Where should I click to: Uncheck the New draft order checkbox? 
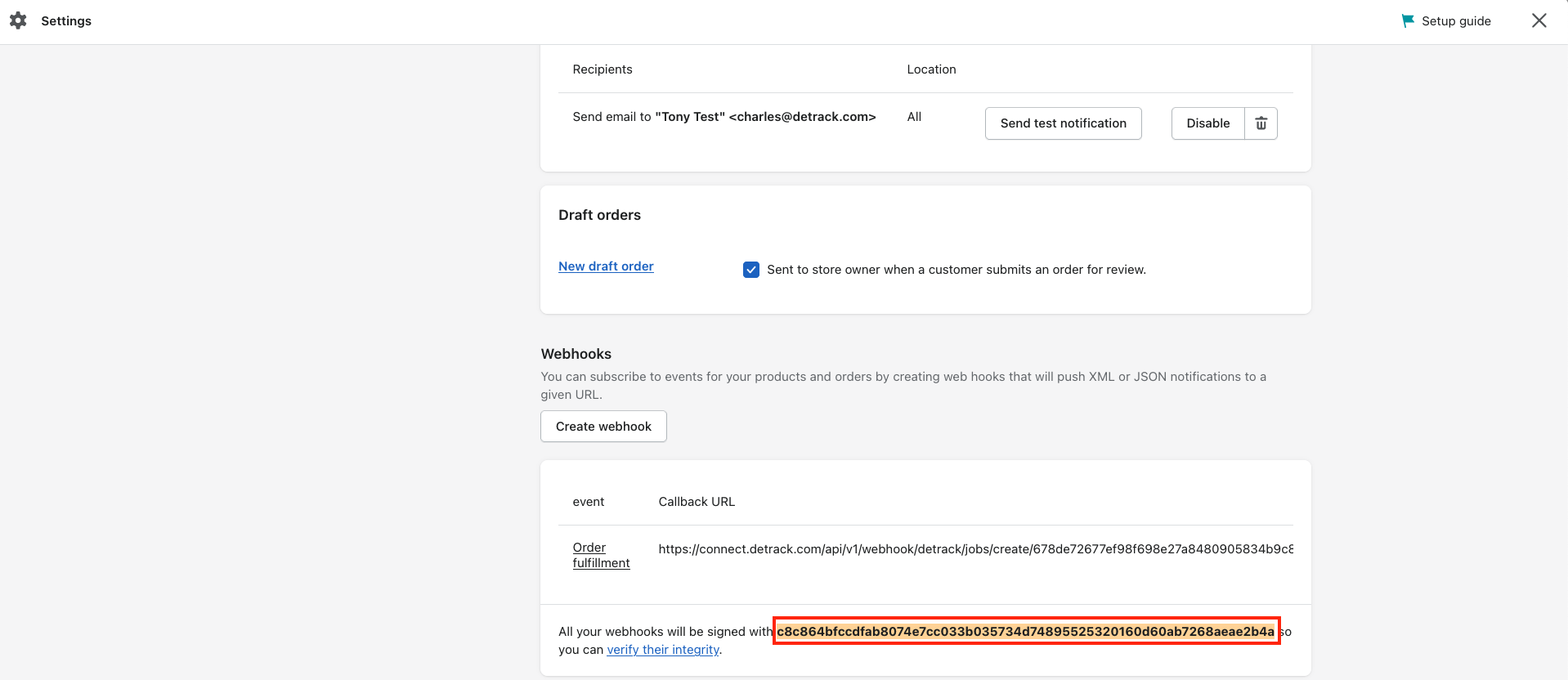coord(751,270)
